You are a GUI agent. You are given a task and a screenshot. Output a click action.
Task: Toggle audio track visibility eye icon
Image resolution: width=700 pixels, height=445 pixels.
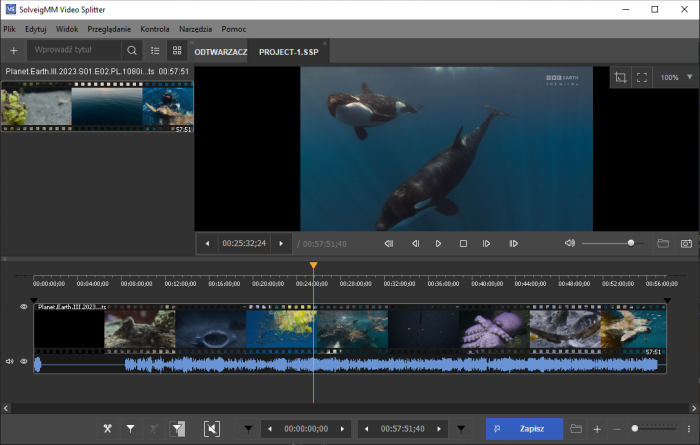point(24,362)
